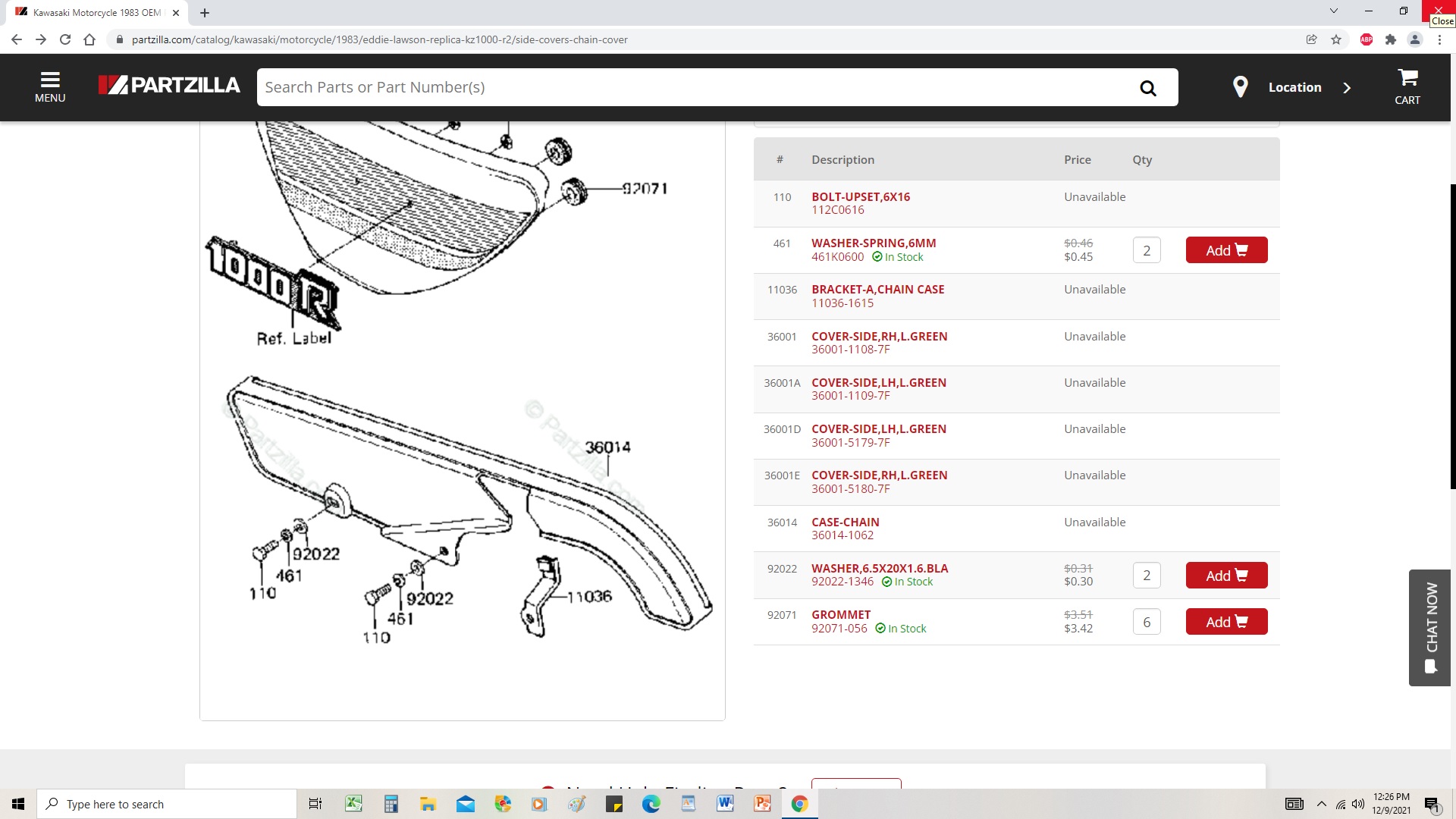Click the page vertical scrollbar
1456x819 pixels.
tap(1452, 336)
